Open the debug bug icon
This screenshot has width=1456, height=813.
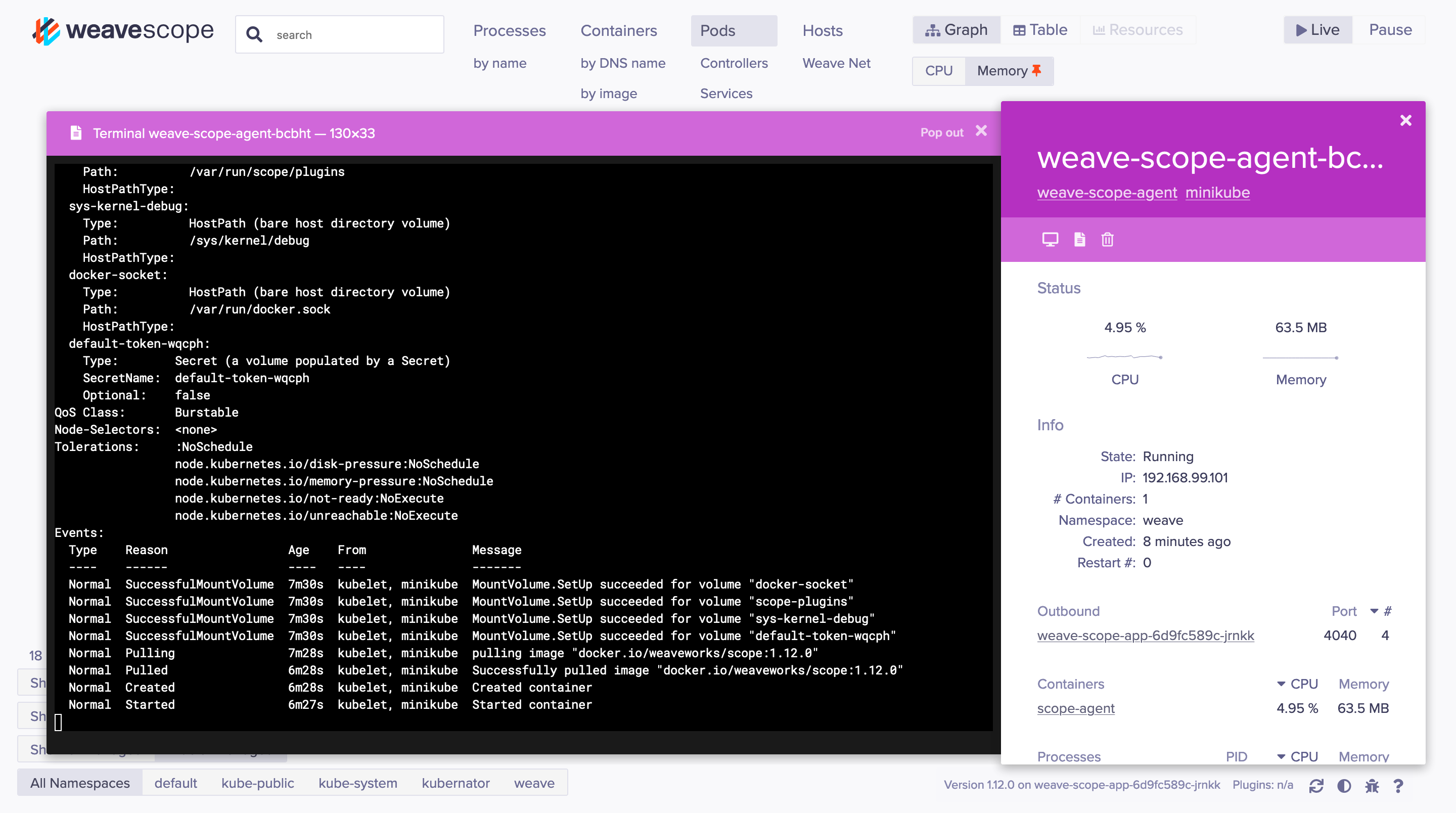[x=1372, y=785]
